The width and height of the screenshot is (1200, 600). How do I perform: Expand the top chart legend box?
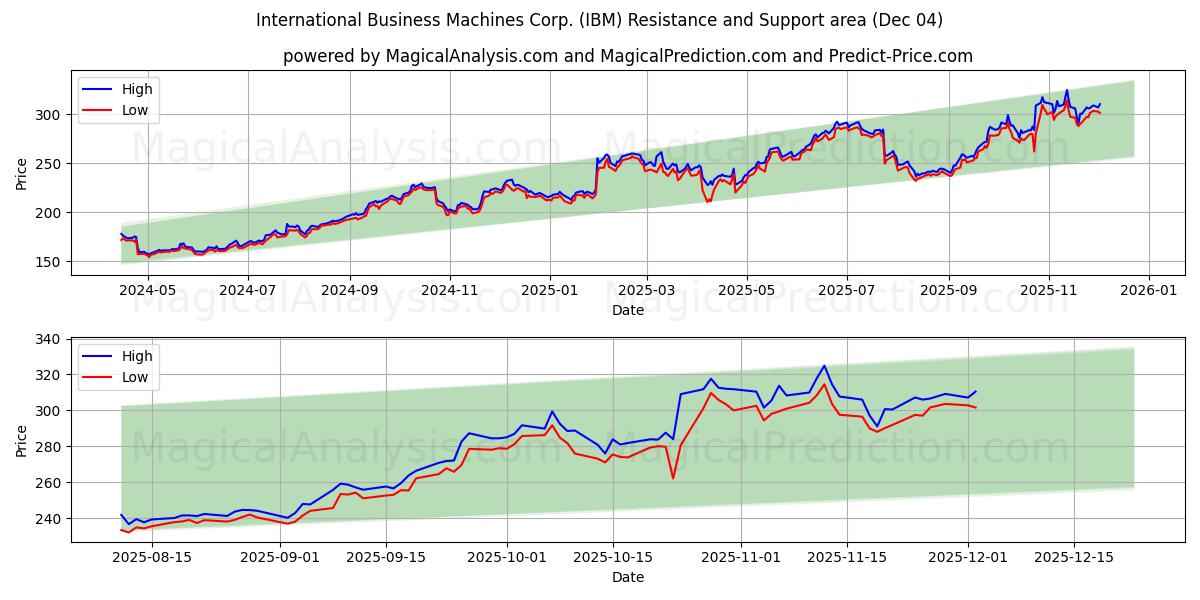120,98
